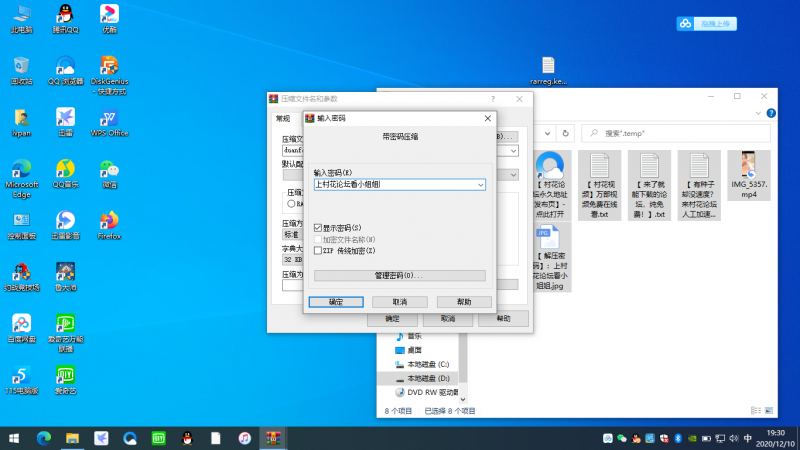800x450 pixels.
Task: Click 帮助 in the 输入密码 dialog
Action: point(463,301)
